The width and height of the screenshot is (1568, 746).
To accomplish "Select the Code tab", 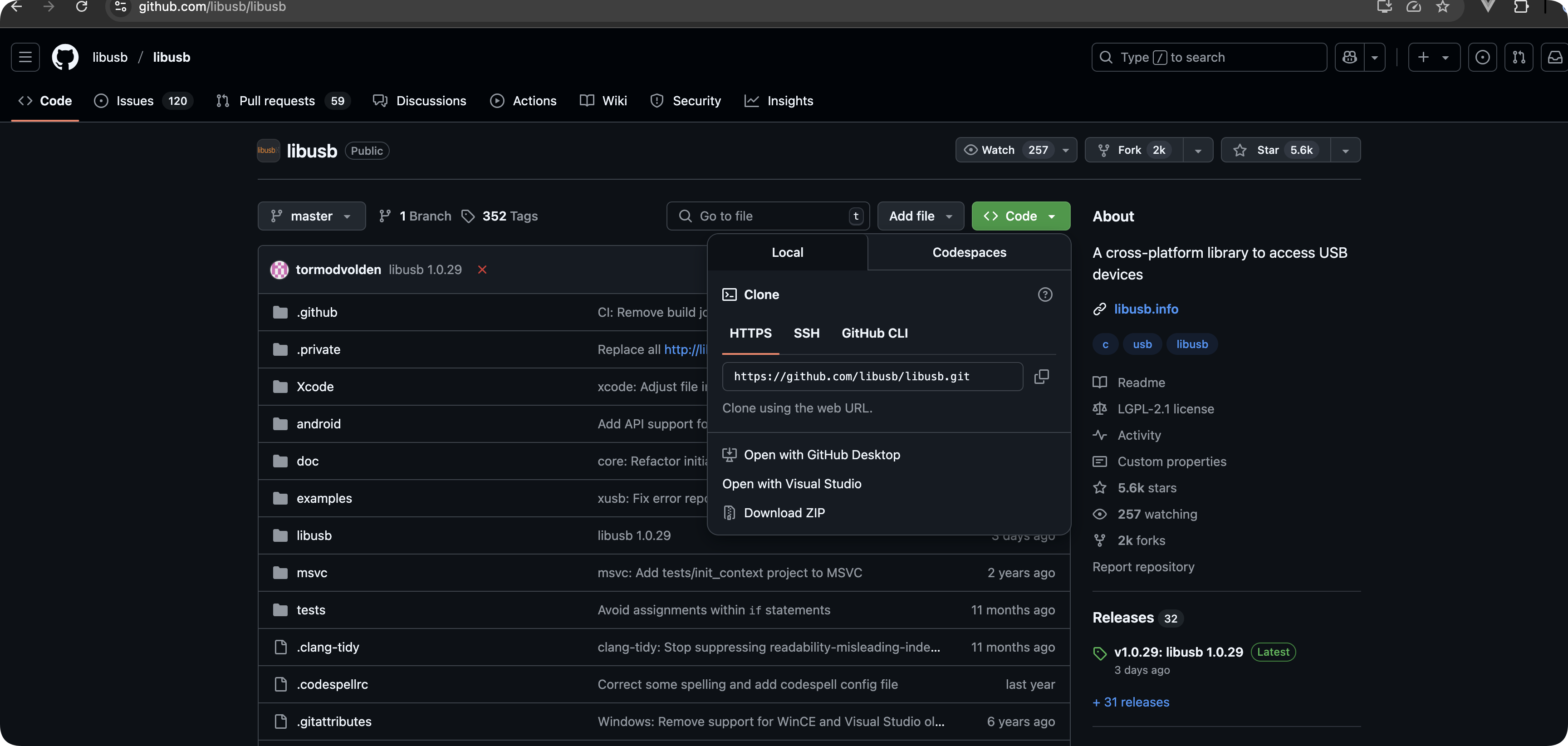I will click(45, 101).
